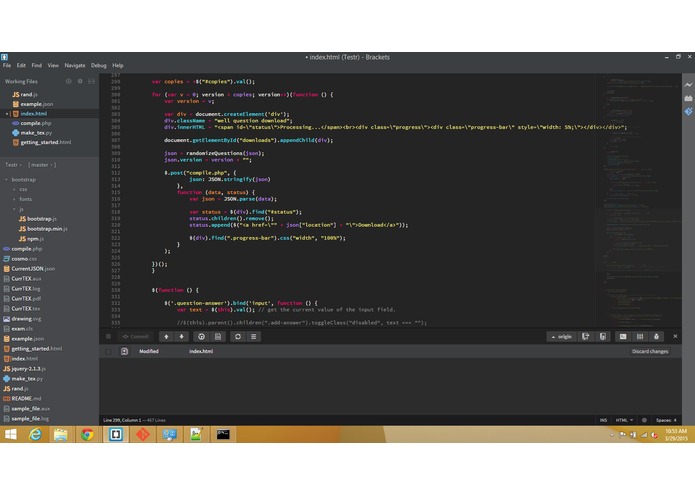Open terminal icon in the Git panel
This screenshot has width=695, height=494.
(623, 337)
